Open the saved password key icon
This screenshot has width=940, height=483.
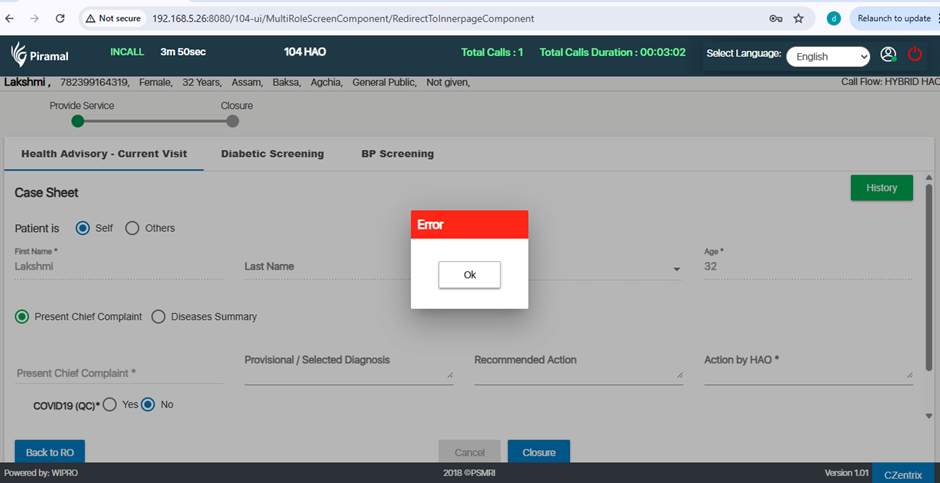(x=775, y=18)
